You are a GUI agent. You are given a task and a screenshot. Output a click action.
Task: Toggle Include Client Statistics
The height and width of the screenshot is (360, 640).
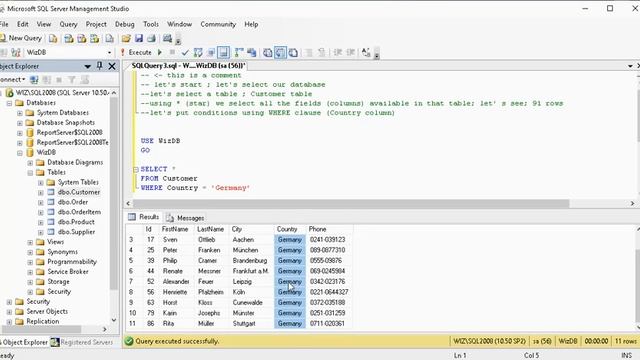251,52
